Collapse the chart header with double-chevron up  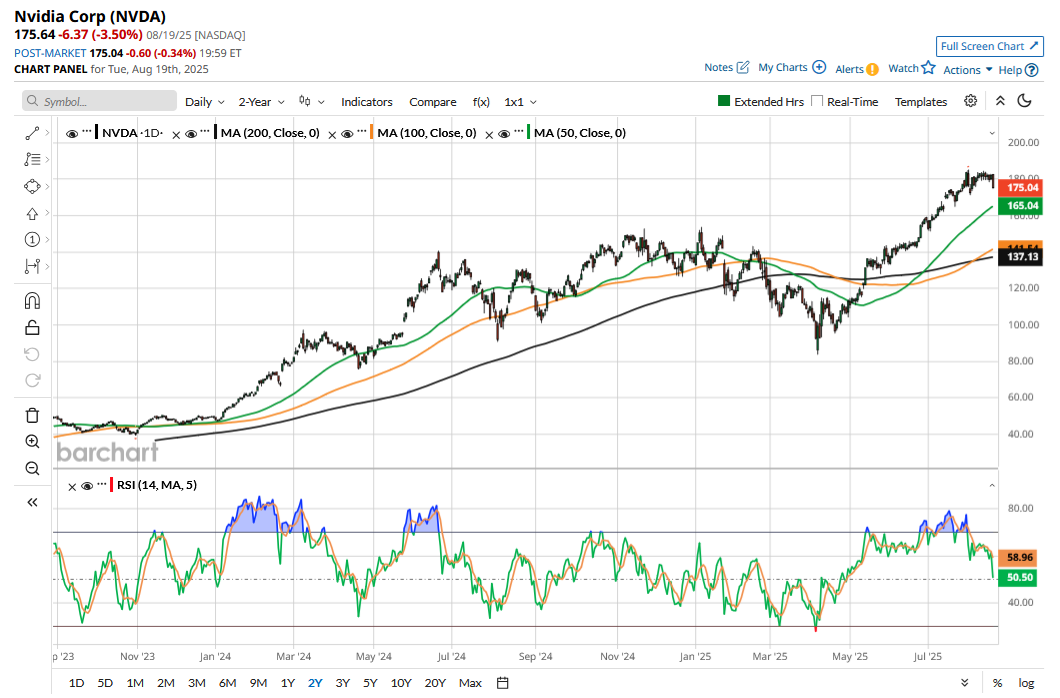coord(1000,101)
